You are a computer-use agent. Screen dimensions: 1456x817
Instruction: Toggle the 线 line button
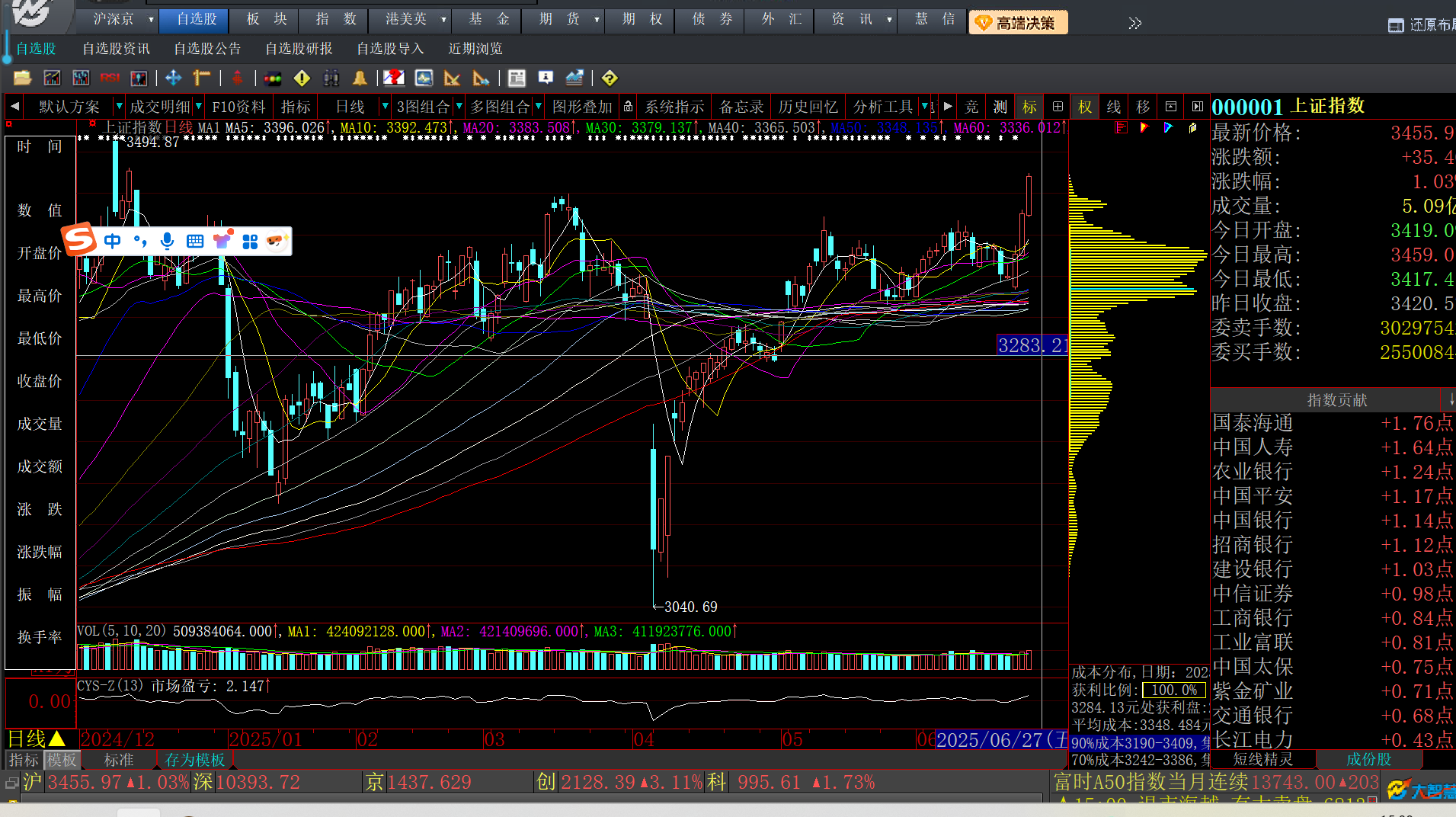pyautogui.click(x=1114, y=107)
